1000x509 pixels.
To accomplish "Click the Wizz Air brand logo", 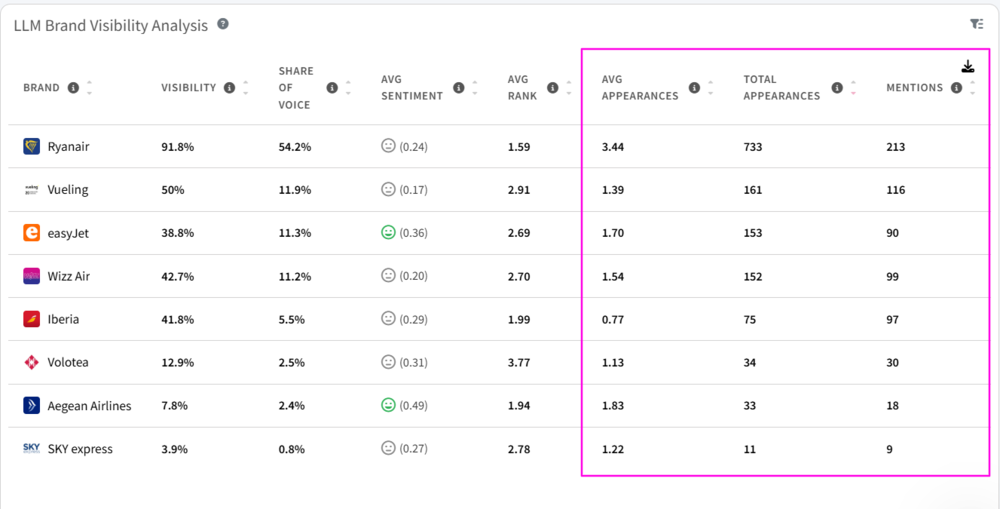I will [x=31, y=276].
